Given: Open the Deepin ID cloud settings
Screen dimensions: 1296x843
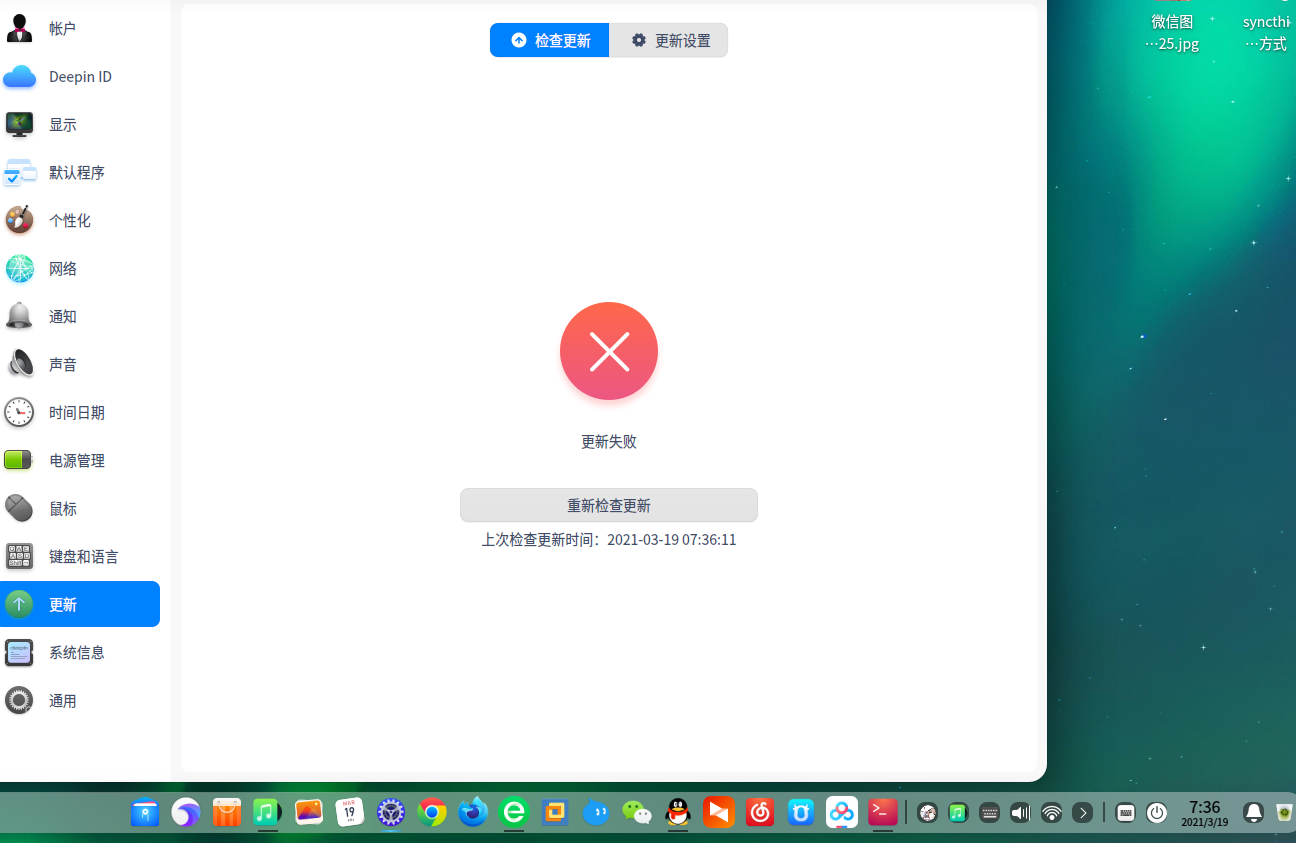Looking at the screenshot, I should pos(80,77).
